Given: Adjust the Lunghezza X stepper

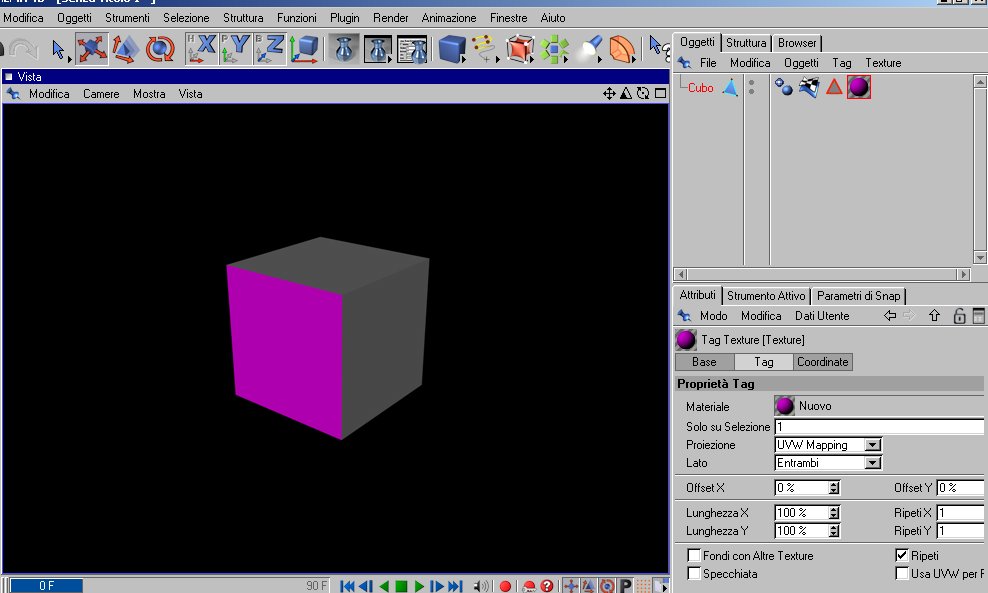Looking at the screenshot, I should 834,513.
